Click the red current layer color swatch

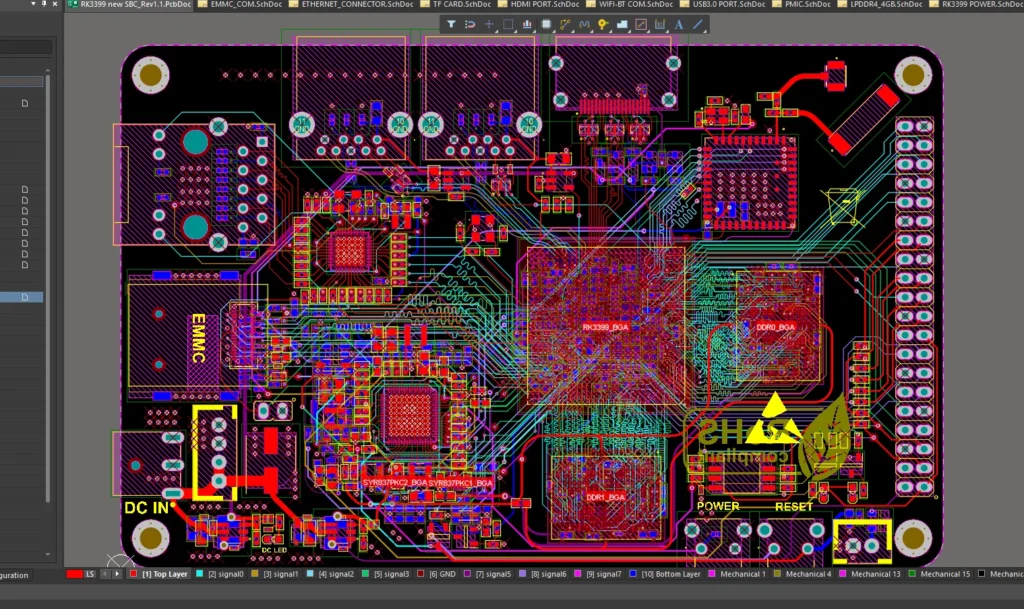tap(73, 574)
